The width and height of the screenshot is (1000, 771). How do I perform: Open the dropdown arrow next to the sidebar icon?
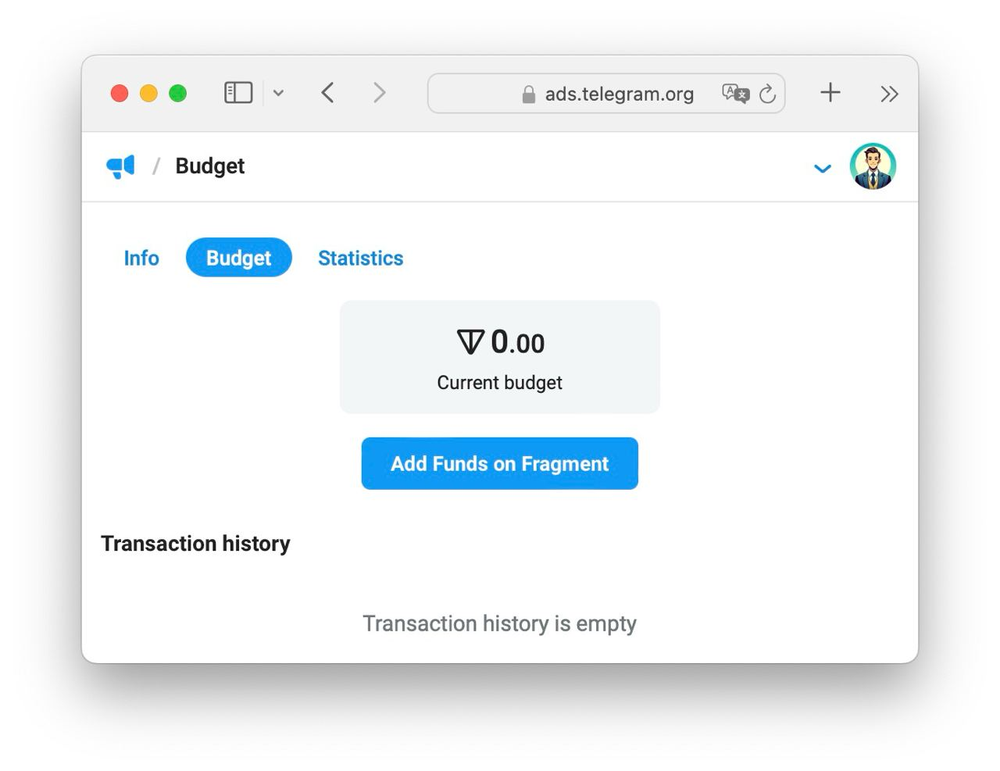click(x=277, y=93)
